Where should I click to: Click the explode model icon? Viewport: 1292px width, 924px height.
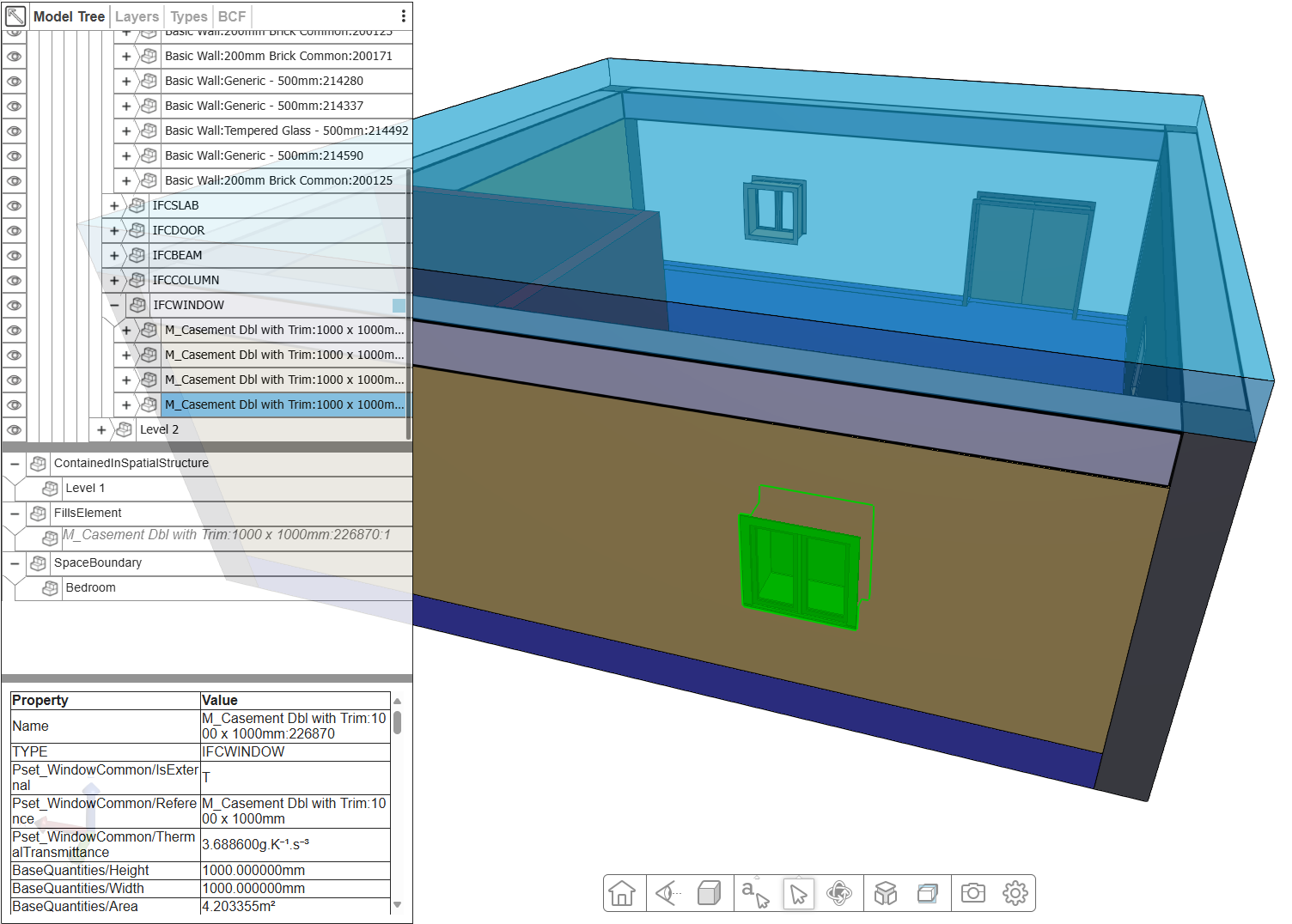click(886, 893)
